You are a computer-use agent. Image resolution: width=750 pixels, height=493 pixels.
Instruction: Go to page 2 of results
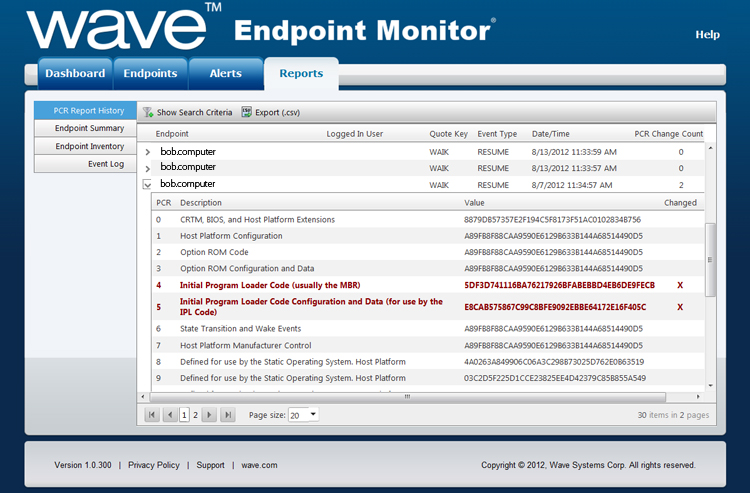(x=195, y=415)
